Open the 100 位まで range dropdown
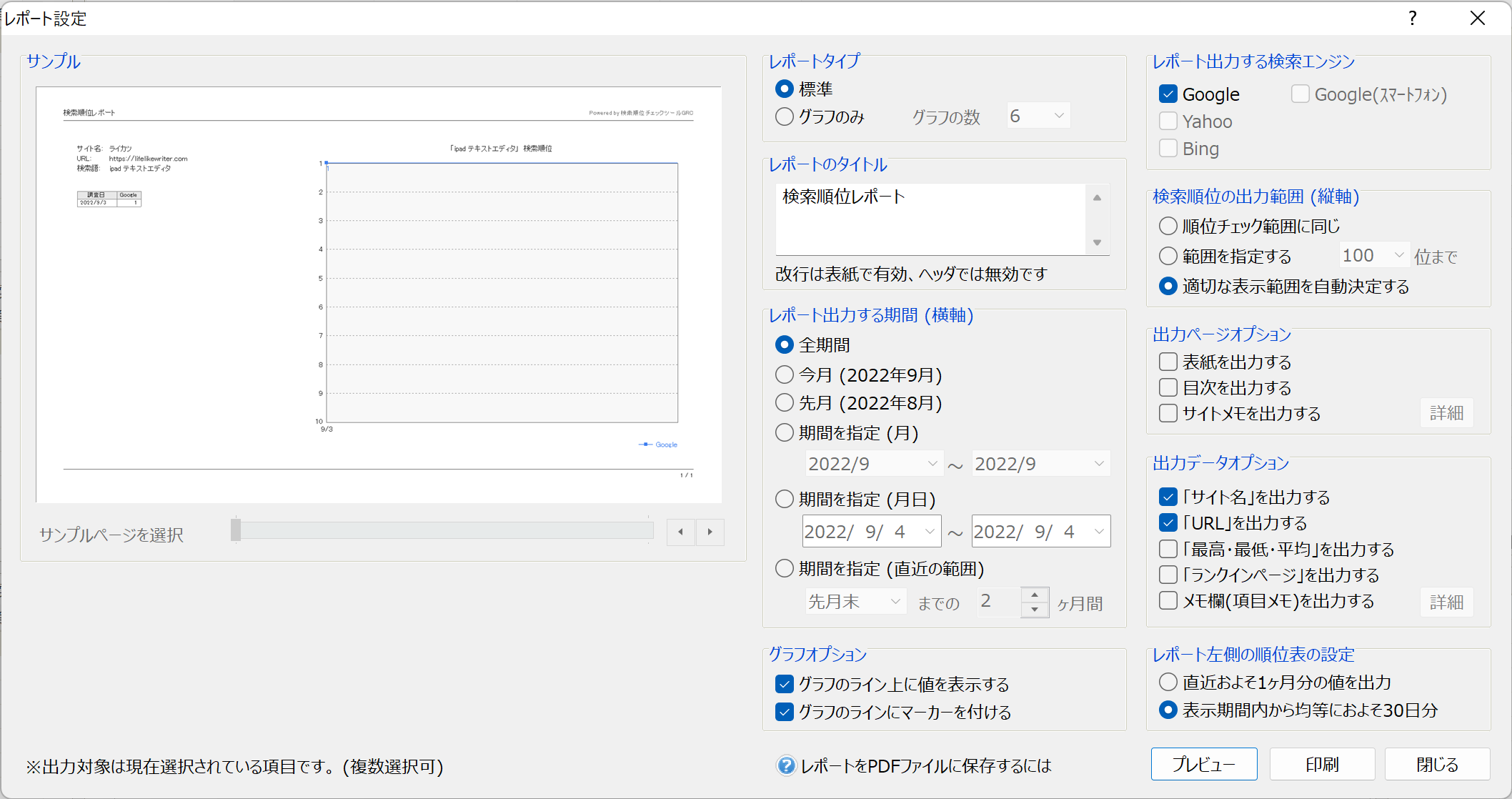The image size is (1512, 799). pyautogui.click(x=1373, y=255)
